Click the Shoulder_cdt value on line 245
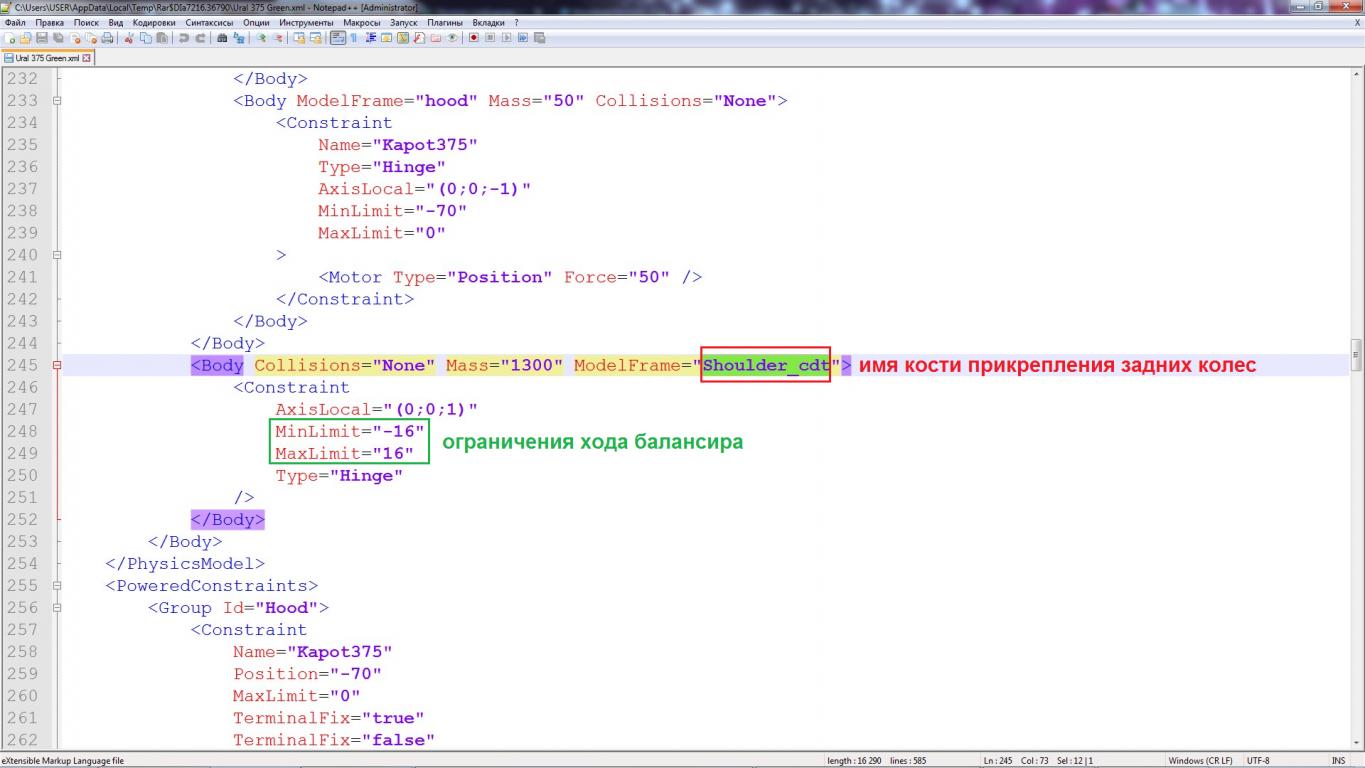Screen dimensions: 1365x768 coord(766,366)
